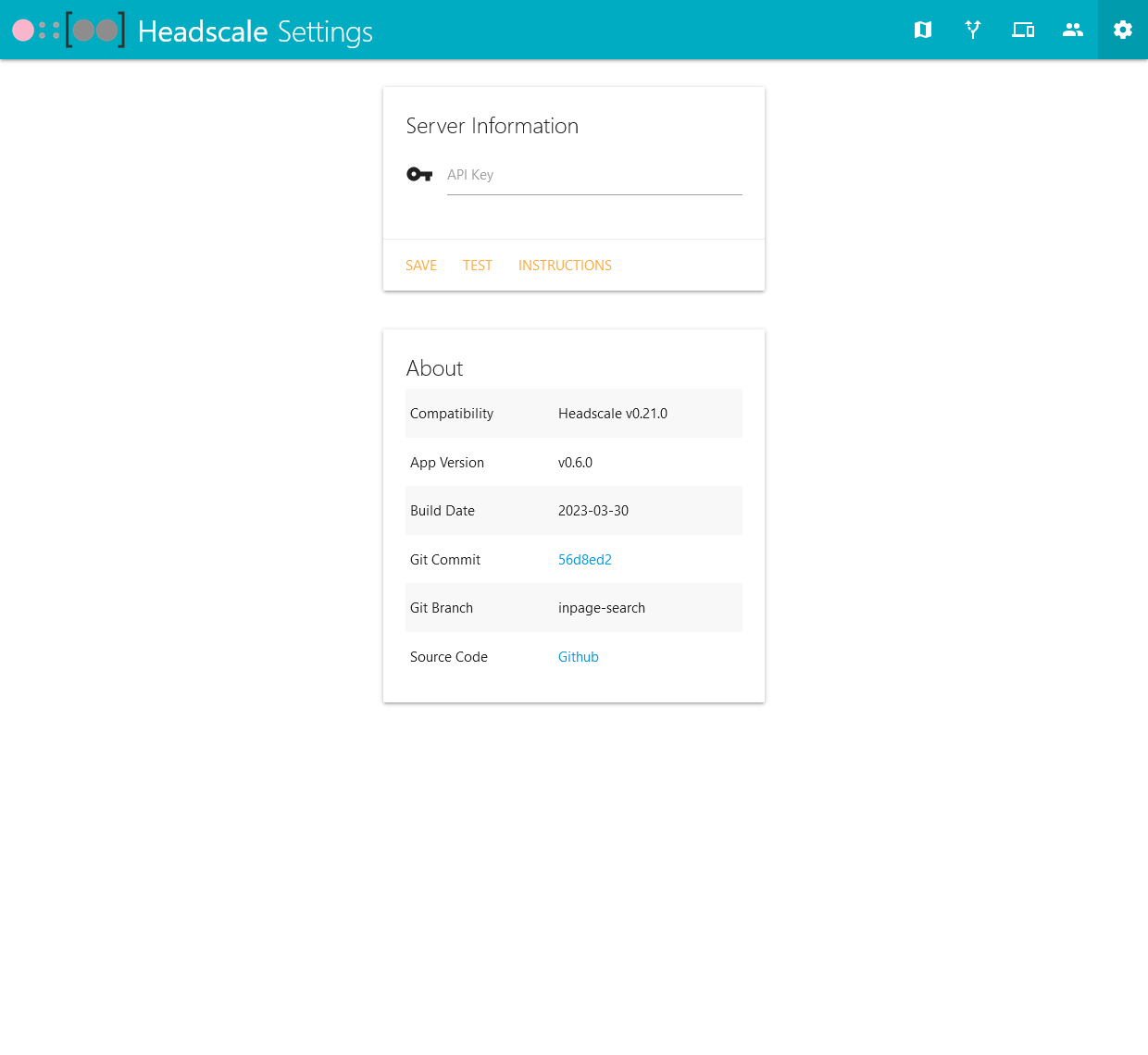1148x1055 pixels.
Task: Click the 2023-03-30 build date value
Action: [x=593, y=511]
